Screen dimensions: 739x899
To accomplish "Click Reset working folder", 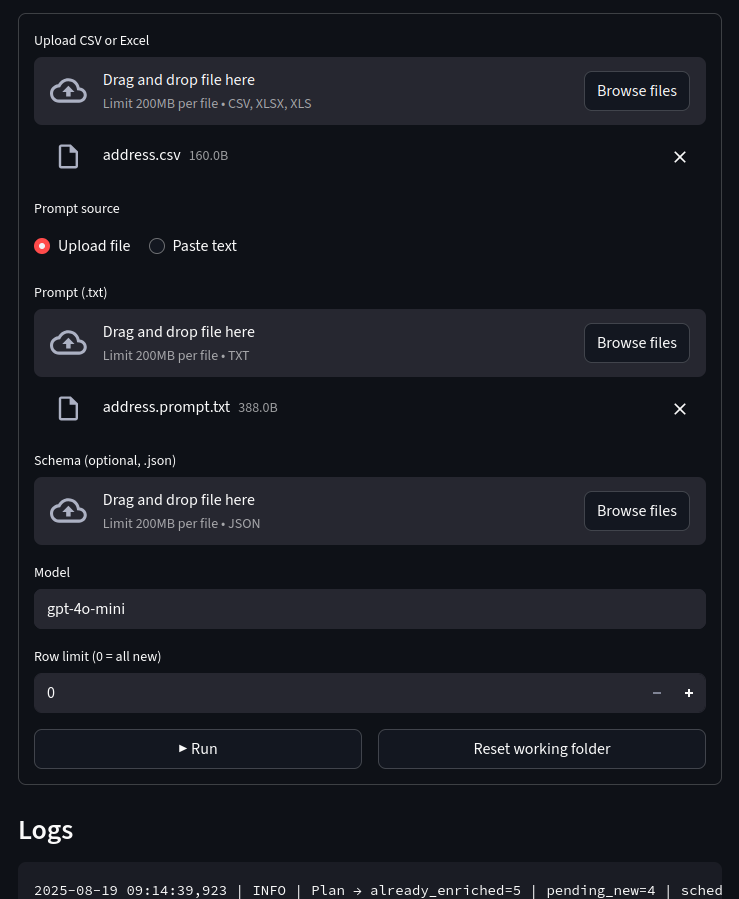I will pyautogui.click(x=541, y=749).
